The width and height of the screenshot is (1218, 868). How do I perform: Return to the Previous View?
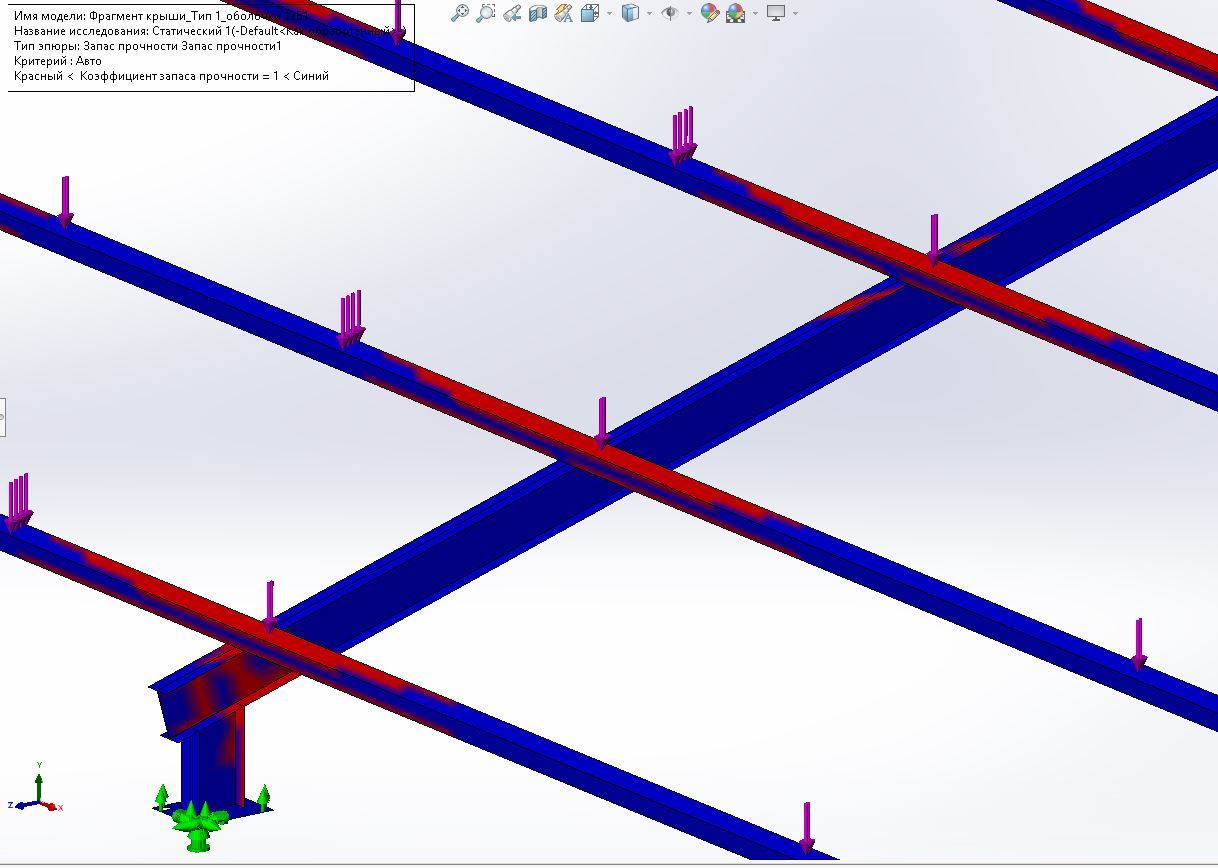click(512, 13)
